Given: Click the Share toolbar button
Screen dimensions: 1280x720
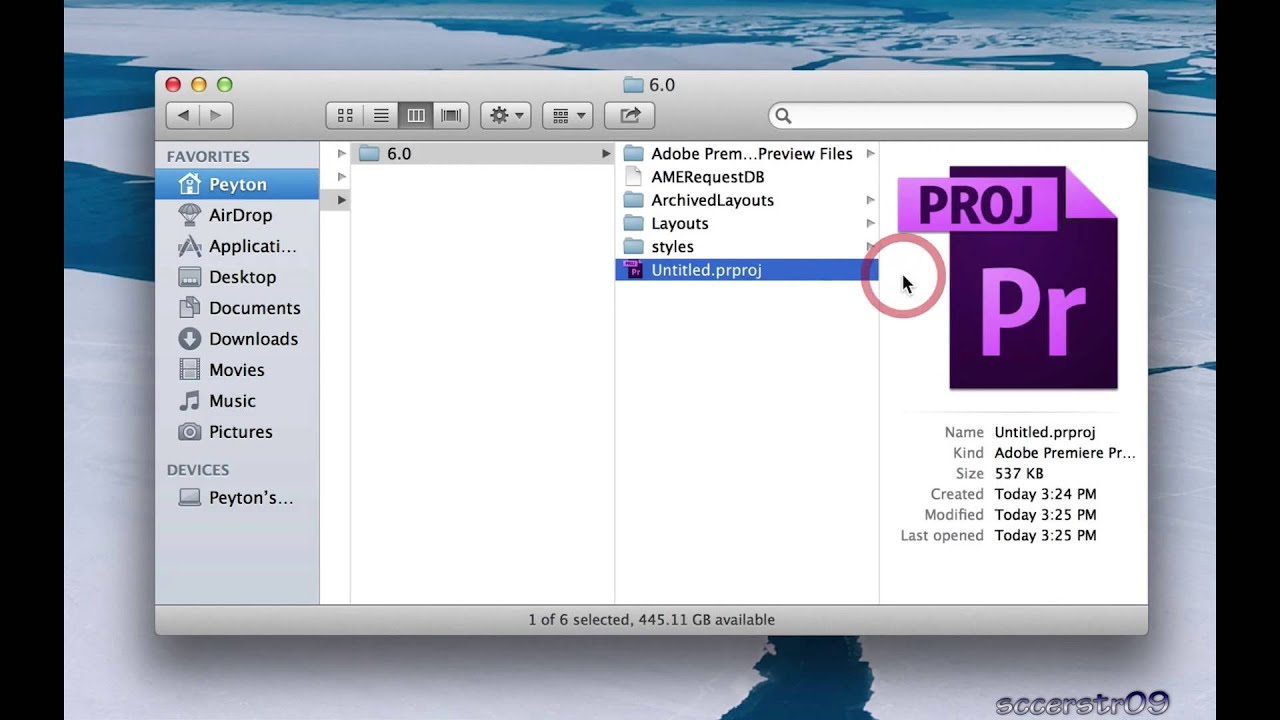Looking at the screenshot, I should (630, 116).
